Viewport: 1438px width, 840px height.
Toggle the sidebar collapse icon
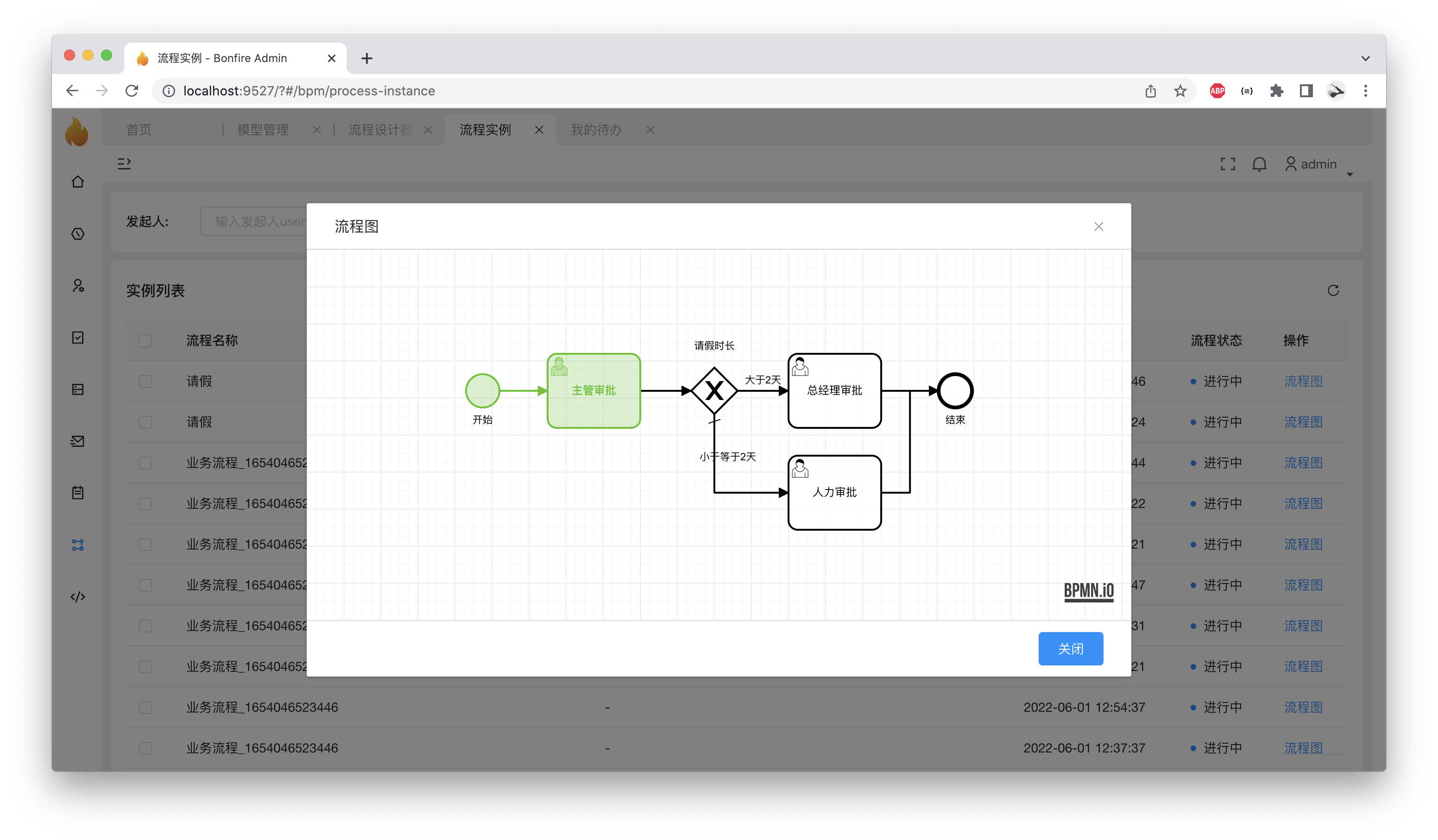(x=125, y=164)
